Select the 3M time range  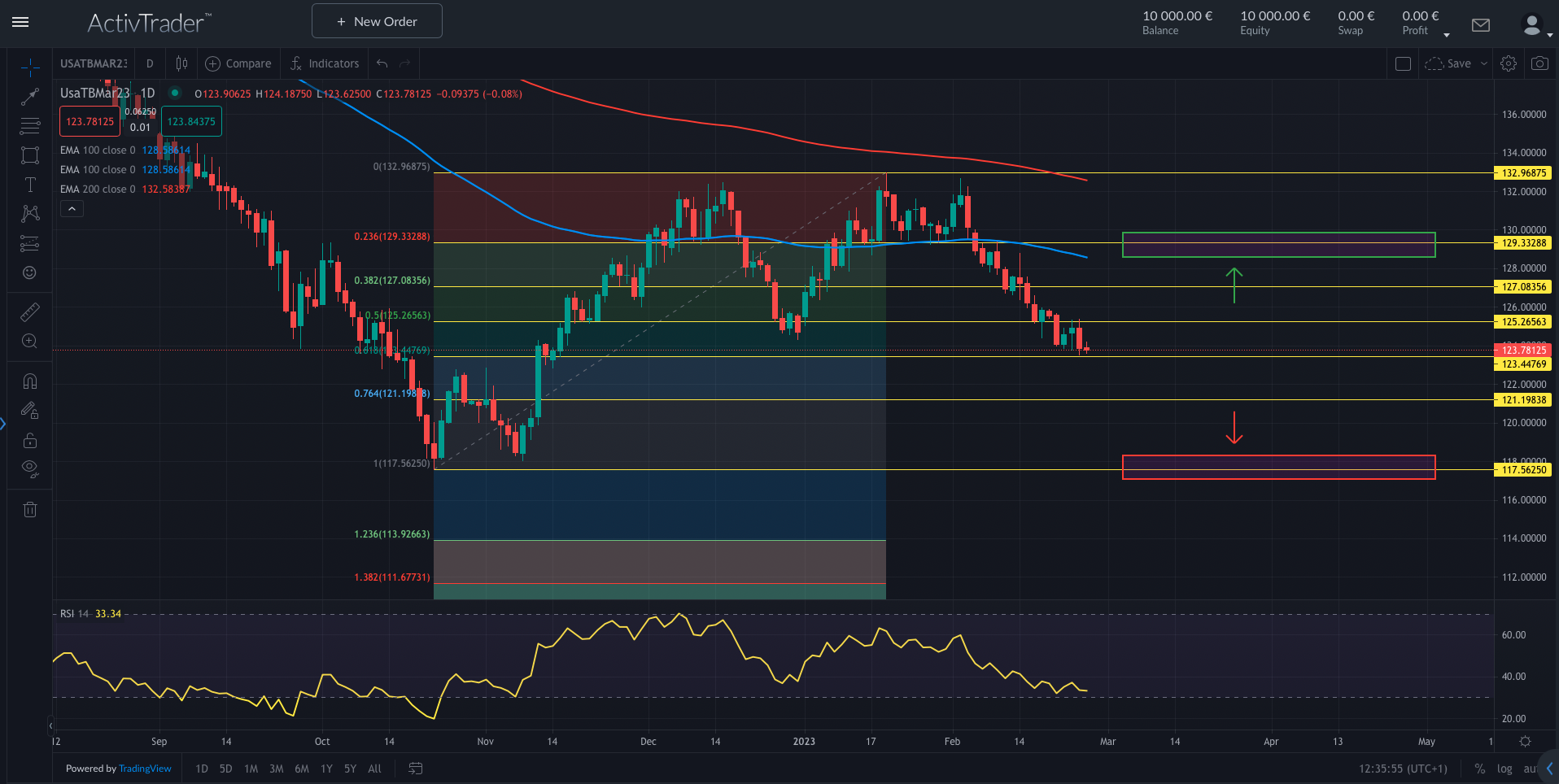[x=277, y=769]
